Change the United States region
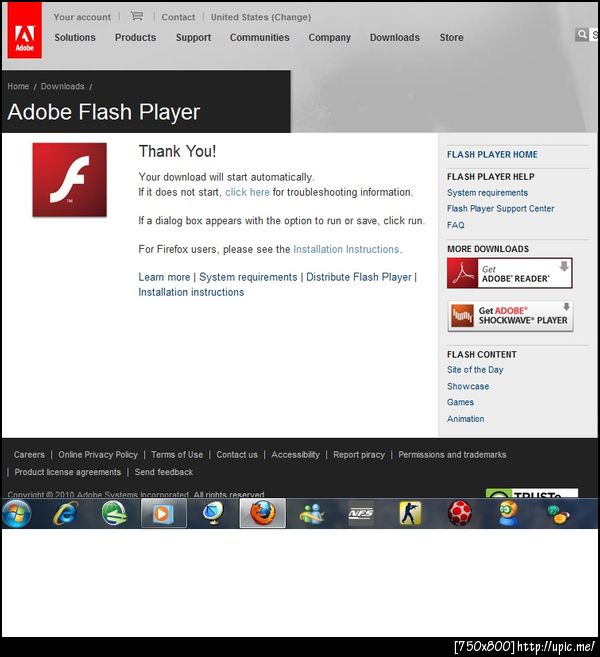Image resolution: width=600 pixels, height=657 pixels. (x=261, y=17)
